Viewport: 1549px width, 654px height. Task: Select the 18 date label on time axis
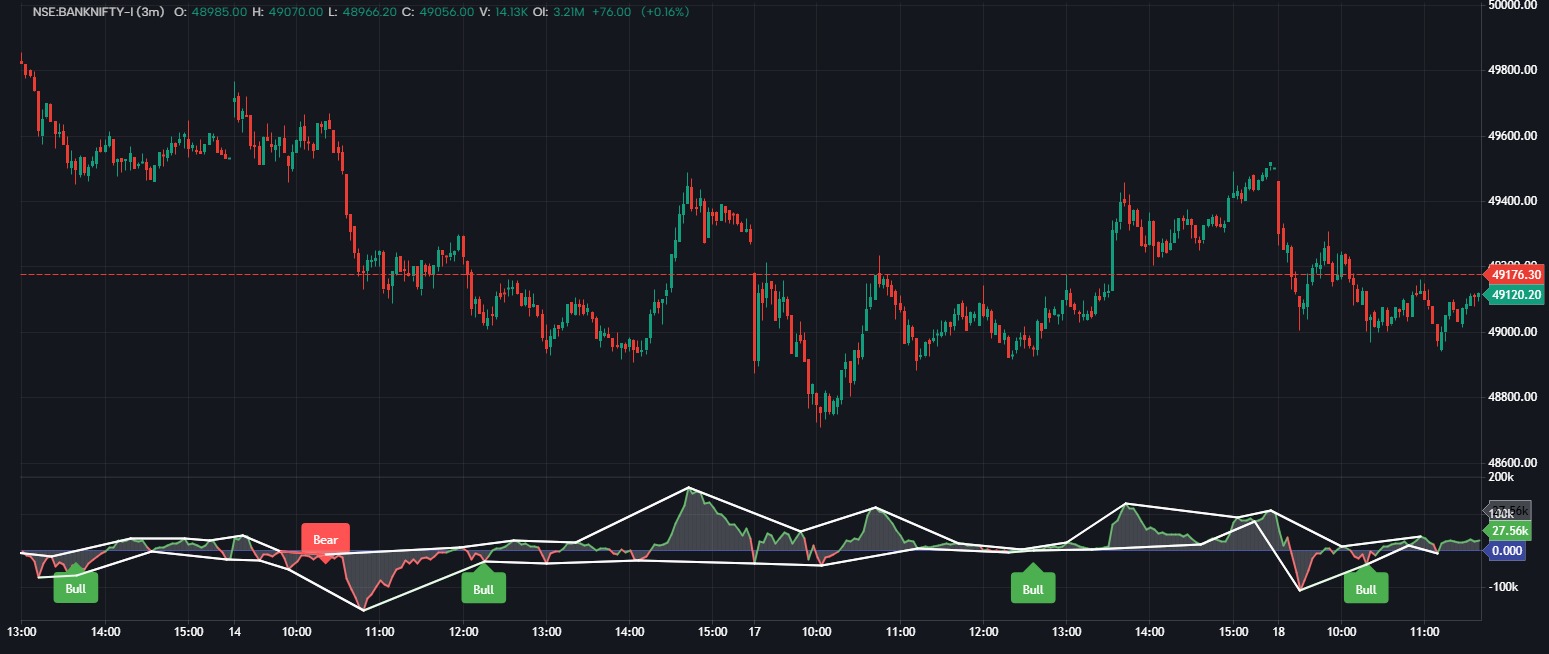[1278, 632]
